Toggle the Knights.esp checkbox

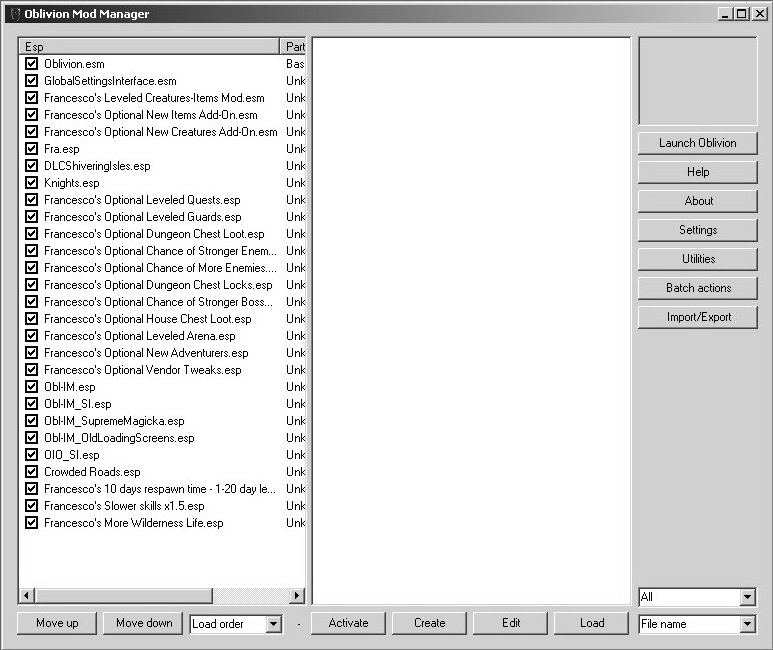32,183
